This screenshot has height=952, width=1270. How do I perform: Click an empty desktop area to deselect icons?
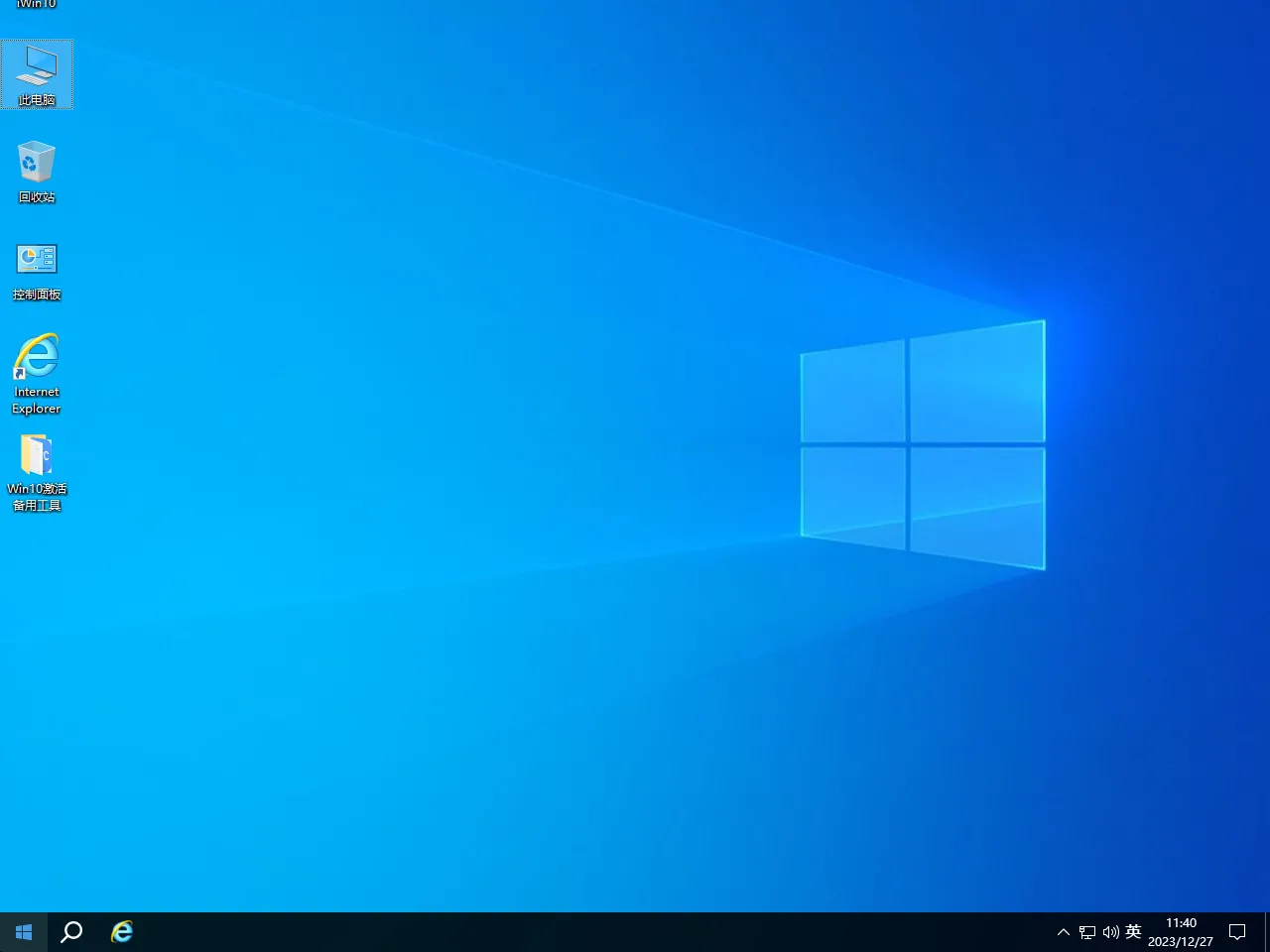coord(595,694)
